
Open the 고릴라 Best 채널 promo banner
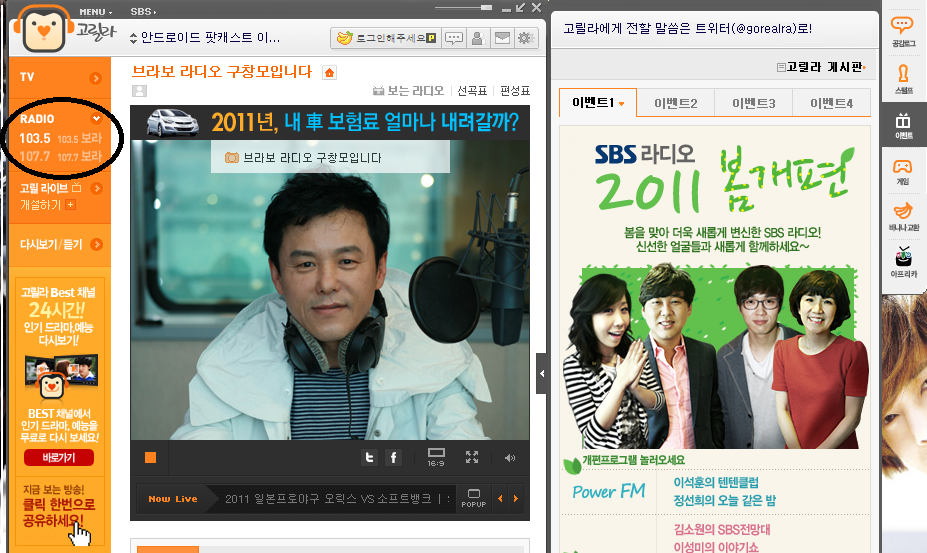coord(59,376)
